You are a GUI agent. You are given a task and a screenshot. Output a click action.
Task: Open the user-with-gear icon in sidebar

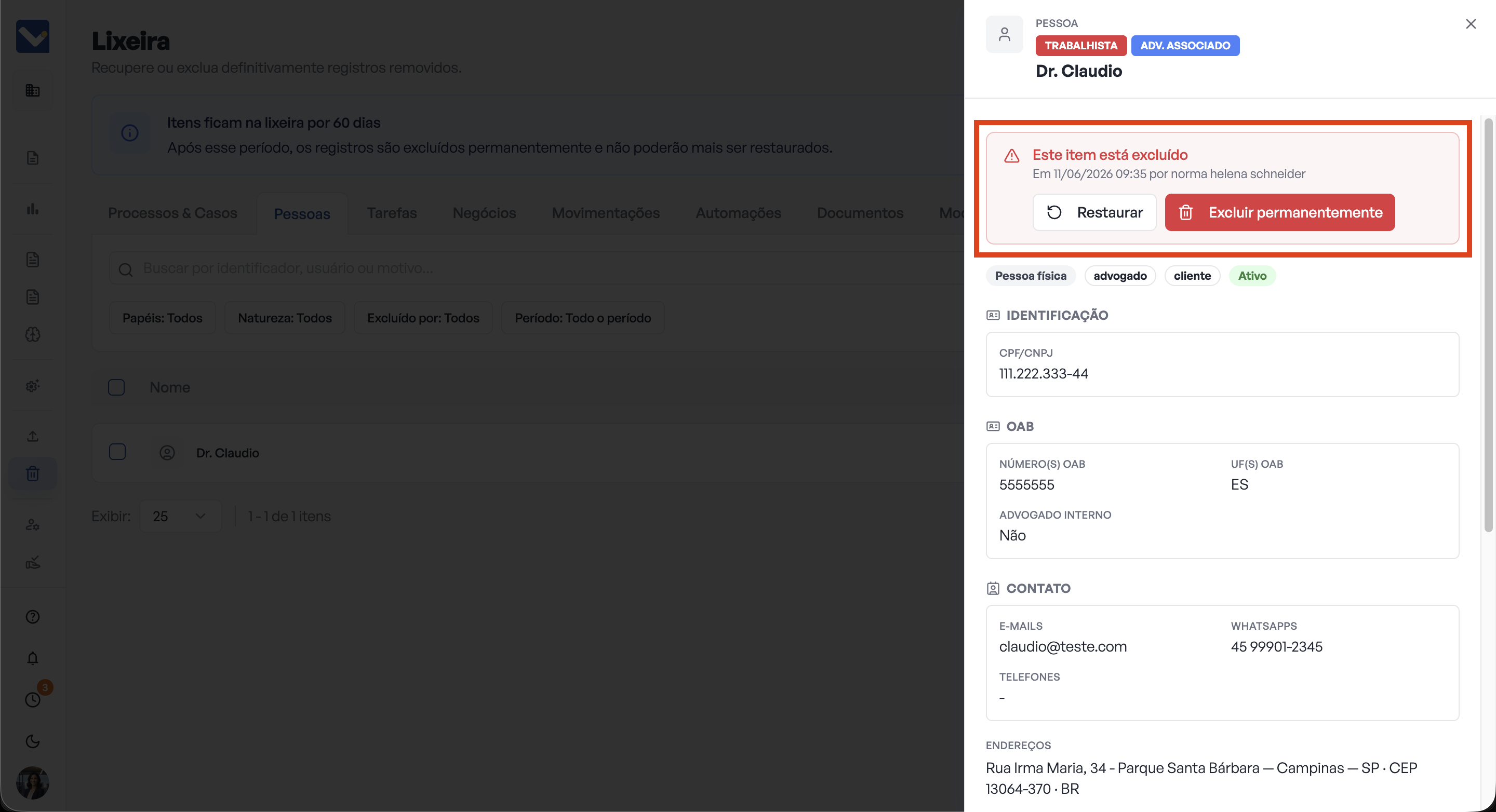pos(33,525)
